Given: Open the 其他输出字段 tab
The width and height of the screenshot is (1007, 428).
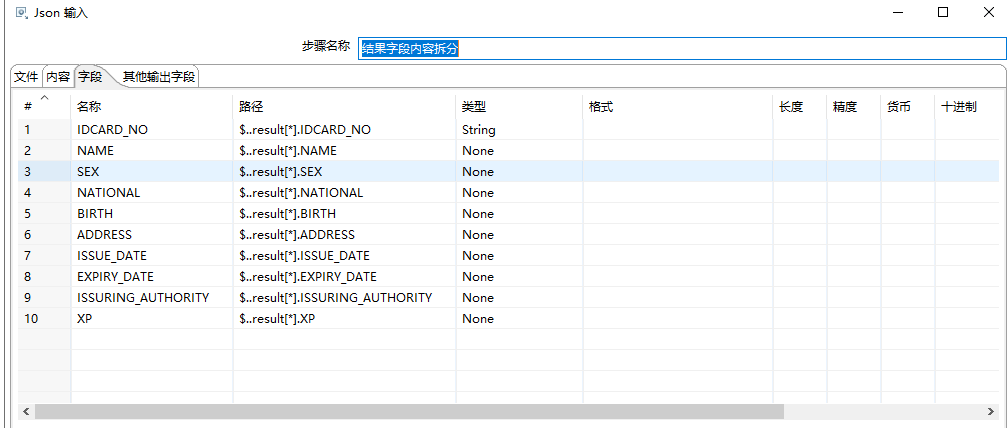Looking at the screenshot, I should [x=159, y=77].
